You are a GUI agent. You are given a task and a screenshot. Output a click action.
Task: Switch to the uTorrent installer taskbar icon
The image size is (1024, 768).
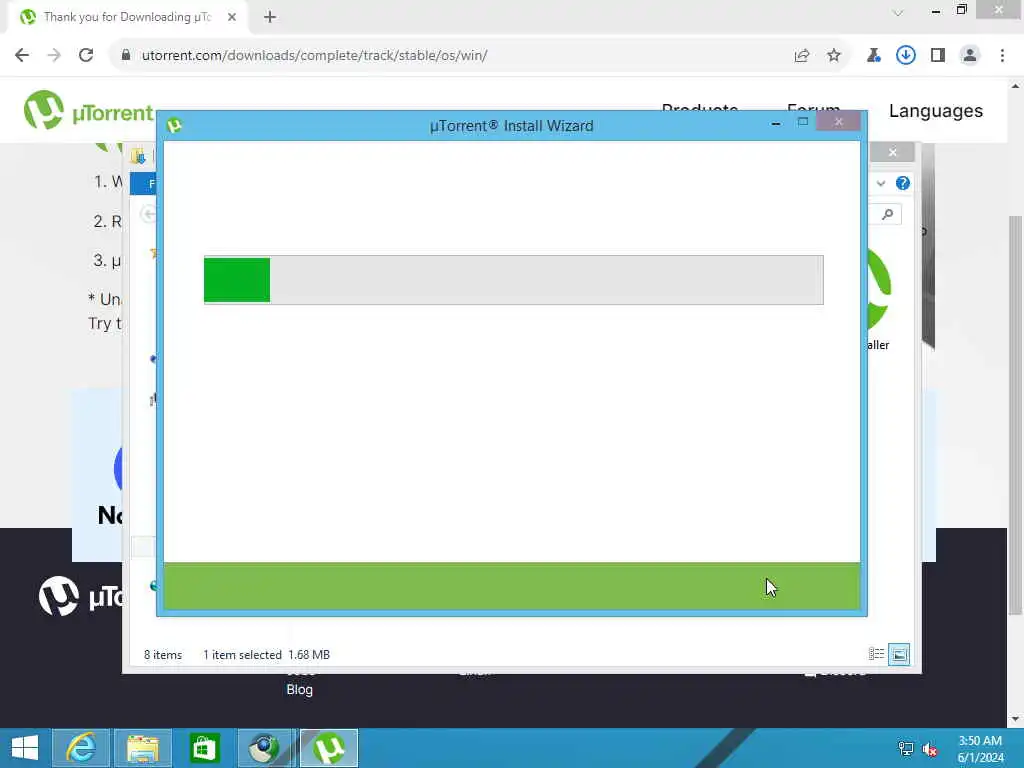329,748
